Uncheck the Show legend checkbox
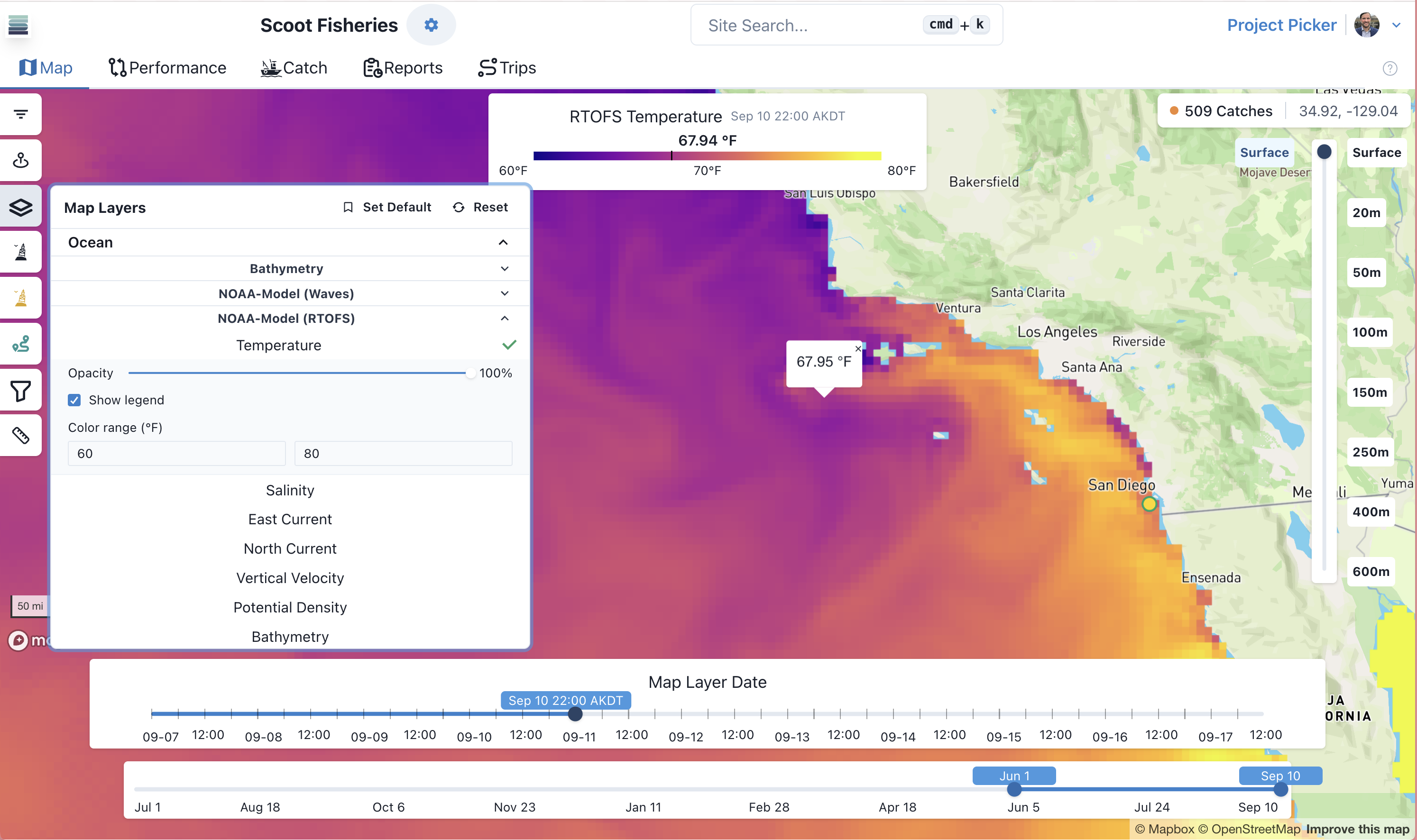Viewport: 1417px width, 840px height. [x=74, y=400]
